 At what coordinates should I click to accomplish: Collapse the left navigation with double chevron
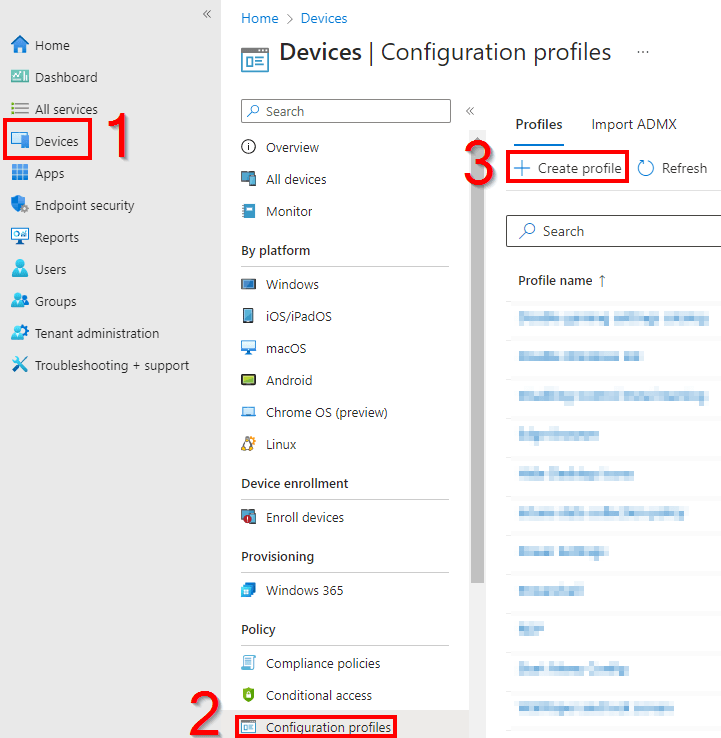pos(207,14)
